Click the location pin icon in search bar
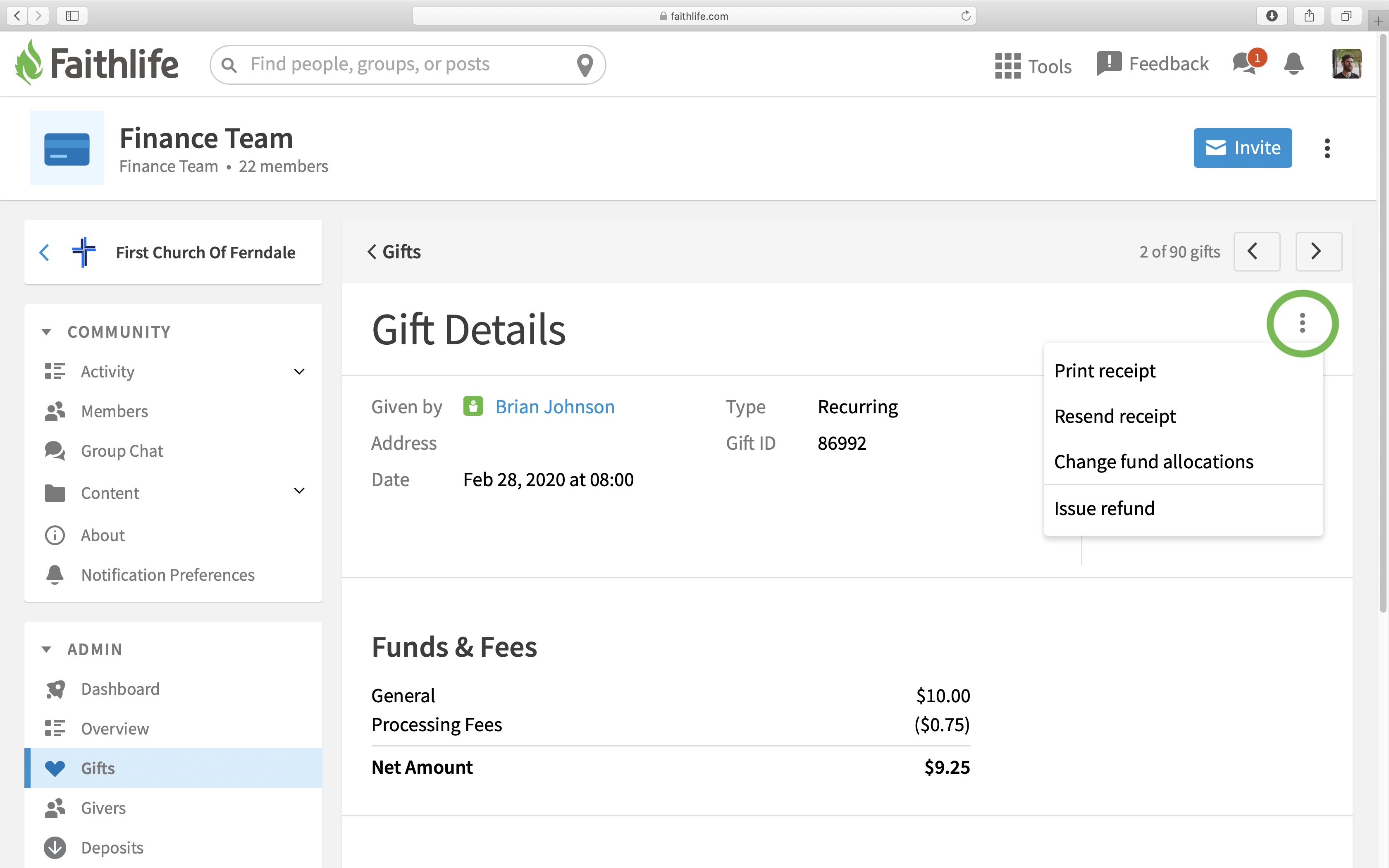Image resolution: width=1389 pixels, height=868 pixels. (584, 65)
